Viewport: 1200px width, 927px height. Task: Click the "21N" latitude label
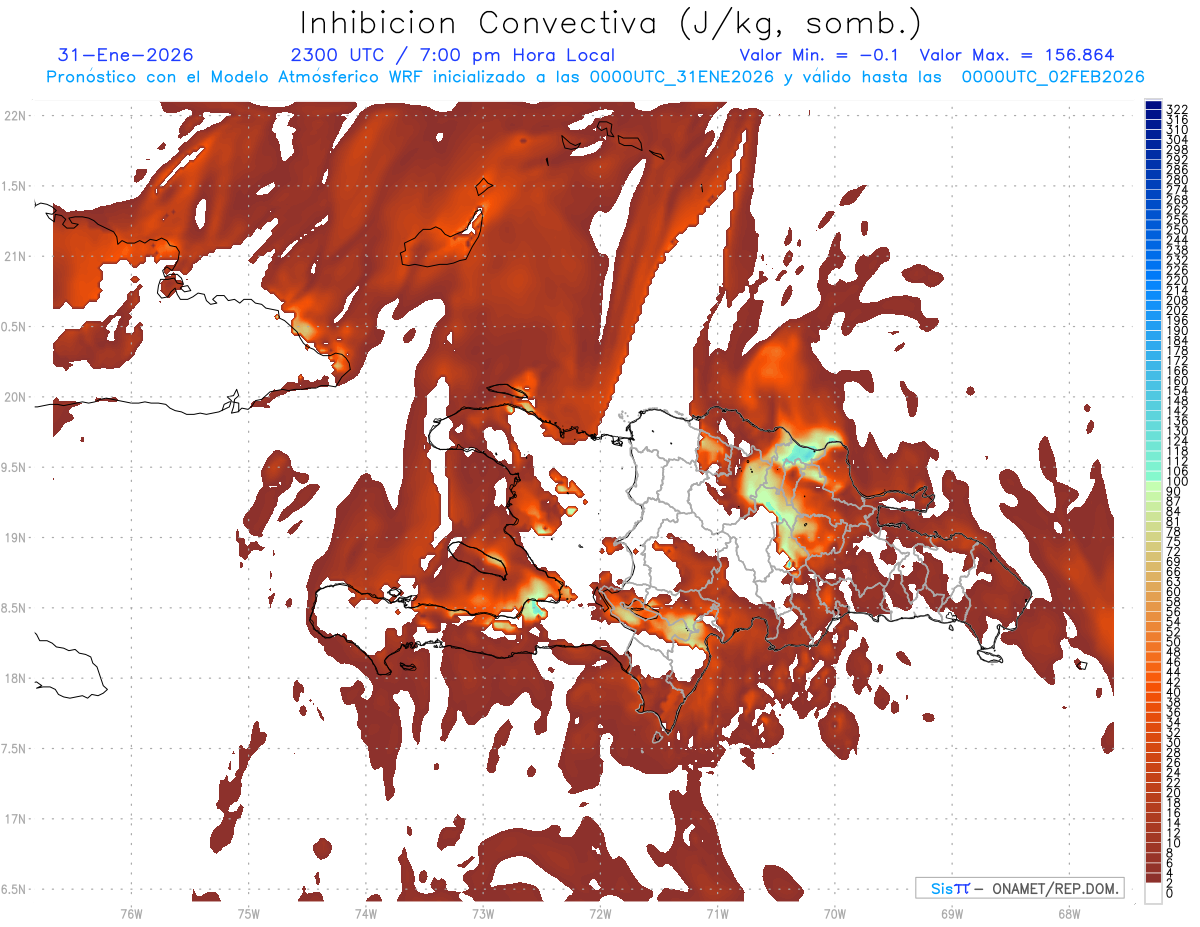[15, 256]
